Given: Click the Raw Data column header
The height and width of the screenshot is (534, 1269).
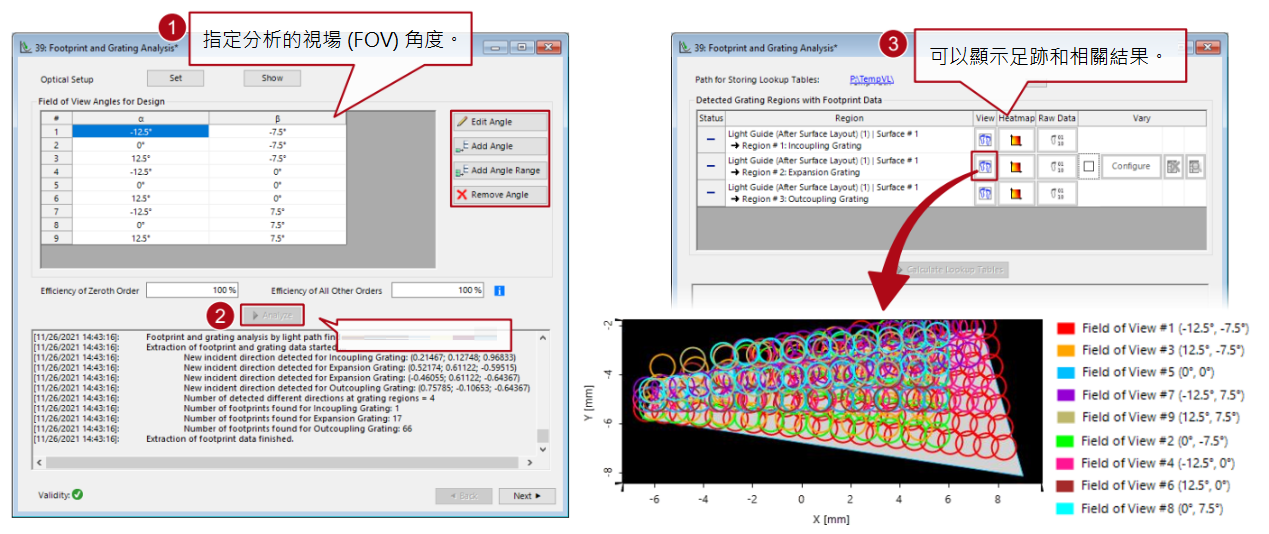Looking at the screenshot, I should tap(1057, 118).
